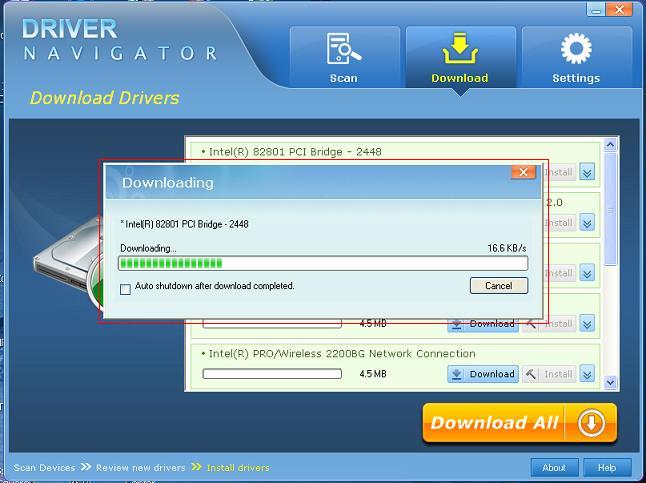Close the Driver Navigator window
Viewport: 646px width, 483px height.
(x=619, y=10)
